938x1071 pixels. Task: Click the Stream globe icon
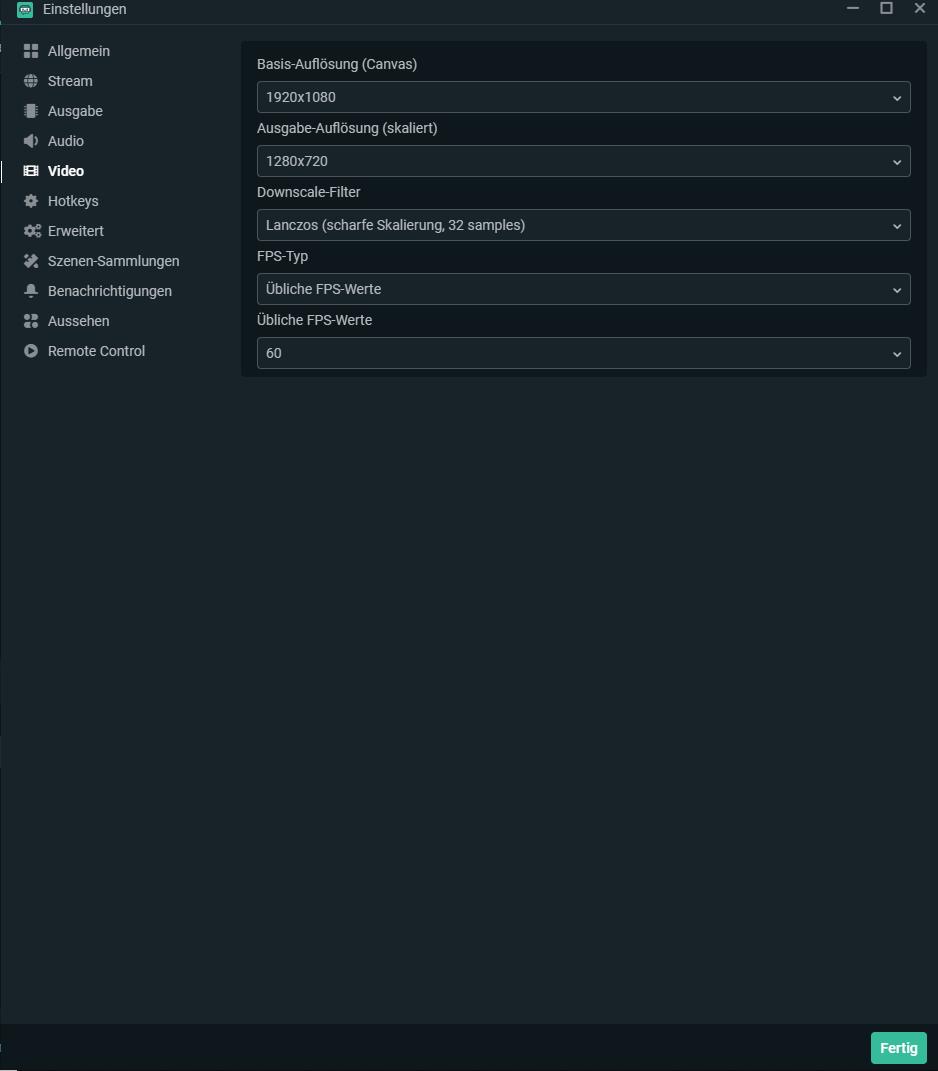click(x=31, y=81)
